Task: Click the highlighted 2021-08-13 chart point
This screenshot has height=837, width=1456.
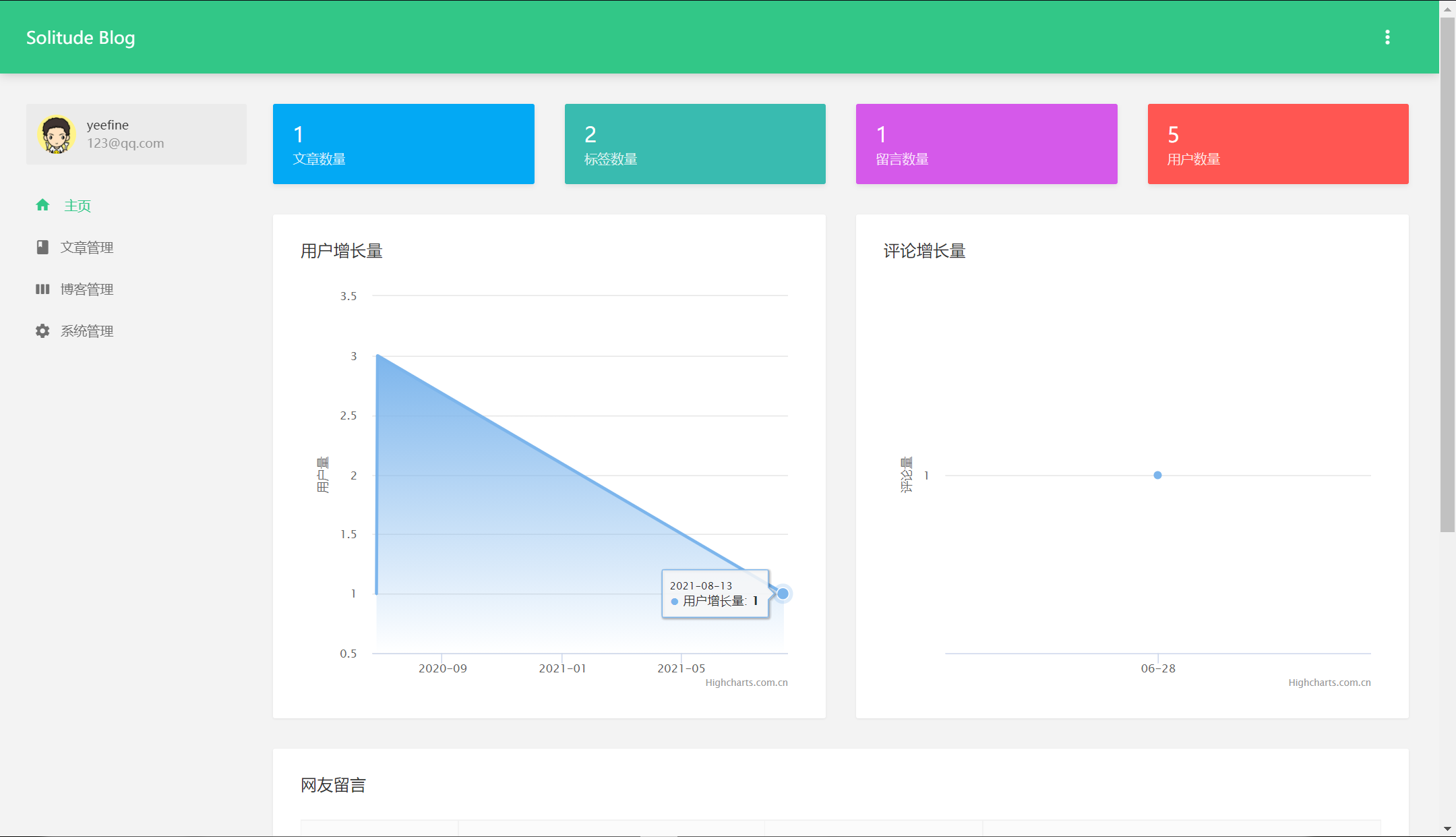Action: pyautogui.click(x=783, y=594)
